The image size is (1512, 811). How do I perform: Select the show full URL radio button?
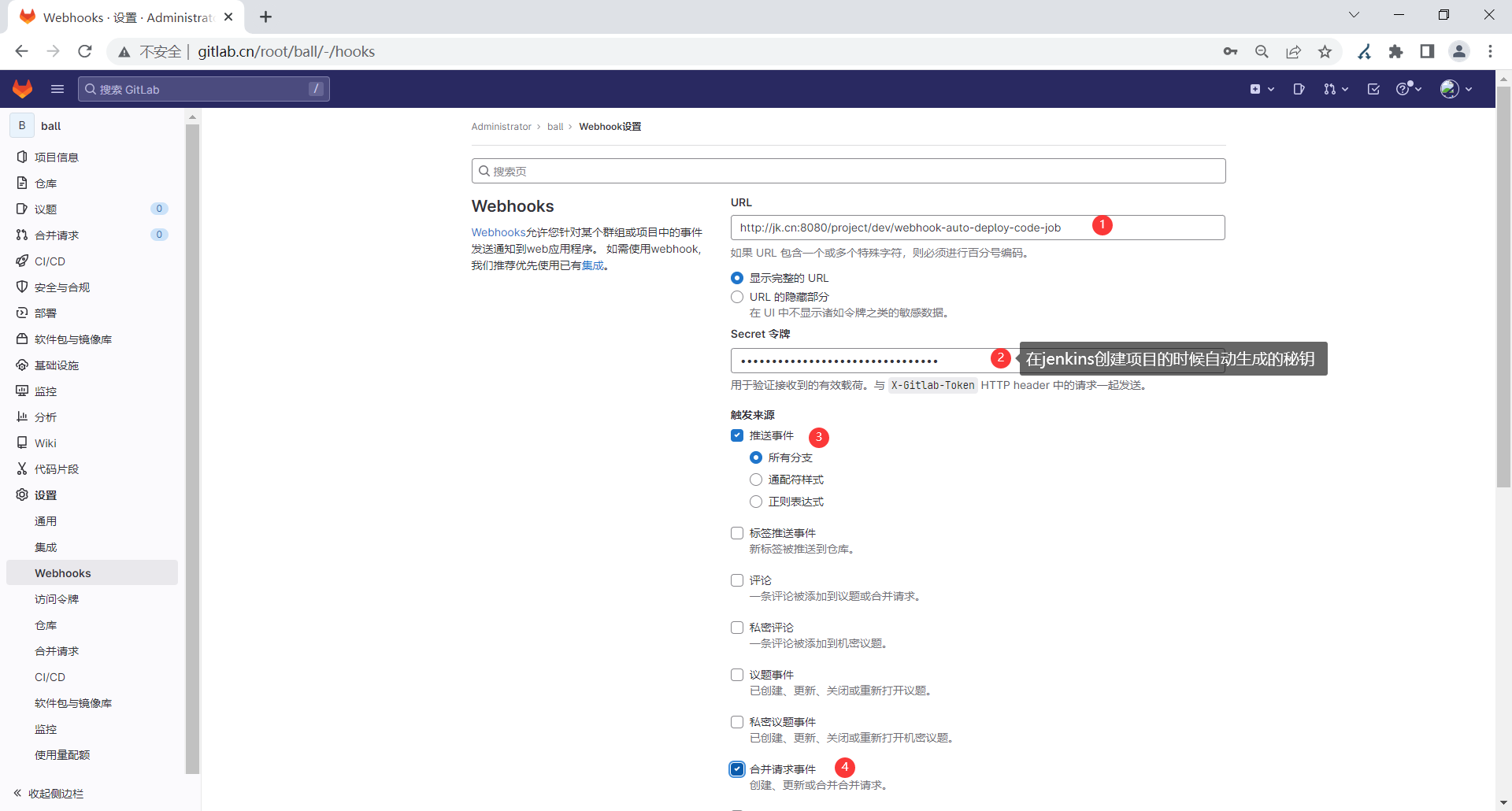point(737,278)
